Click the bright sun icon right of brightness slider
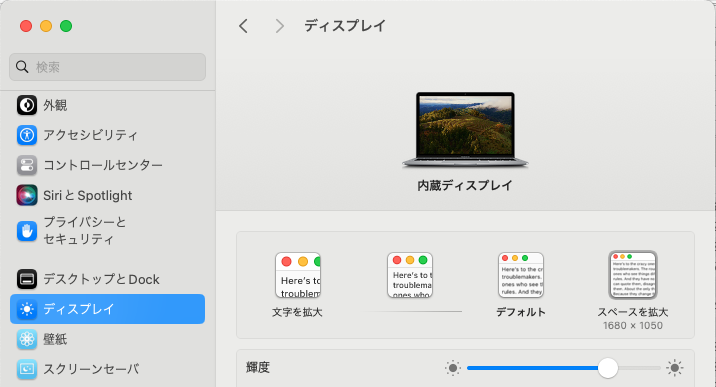 tap(674, 368)
